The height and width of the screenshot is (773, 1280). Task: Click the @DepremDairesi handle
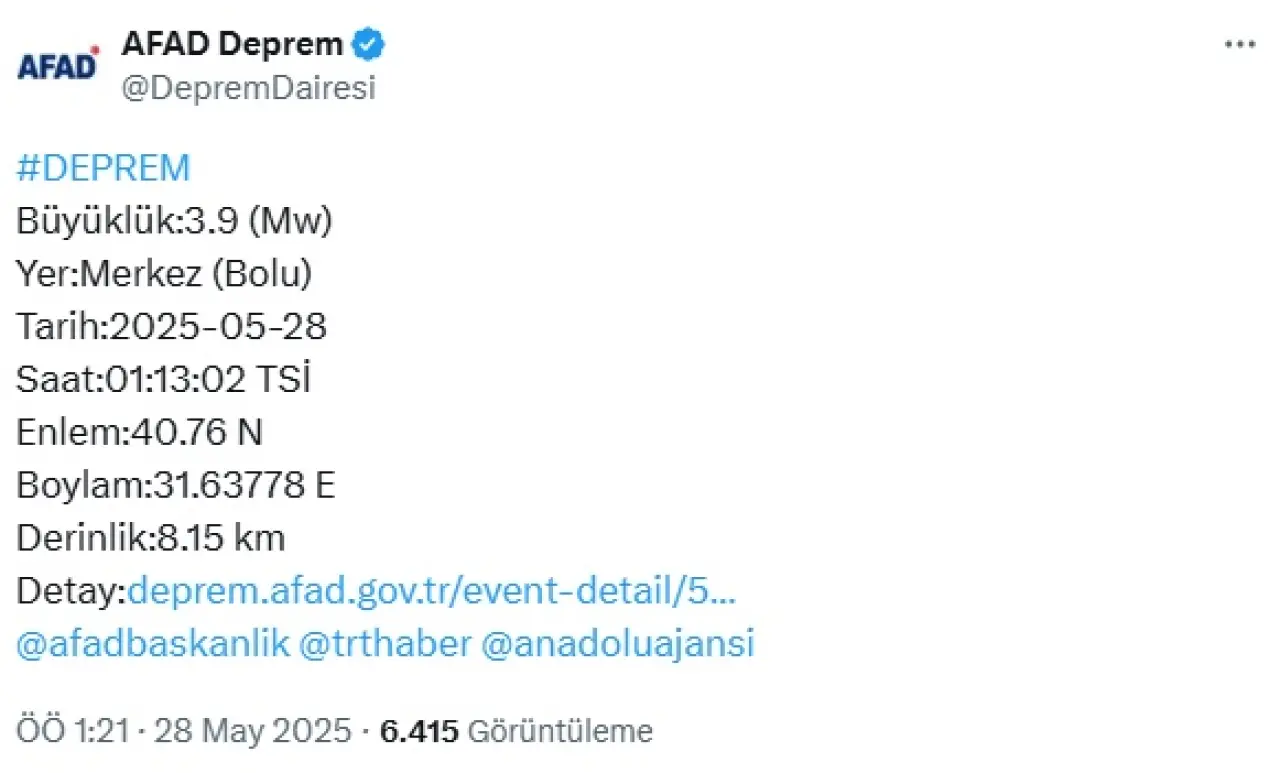click(248, 88)
